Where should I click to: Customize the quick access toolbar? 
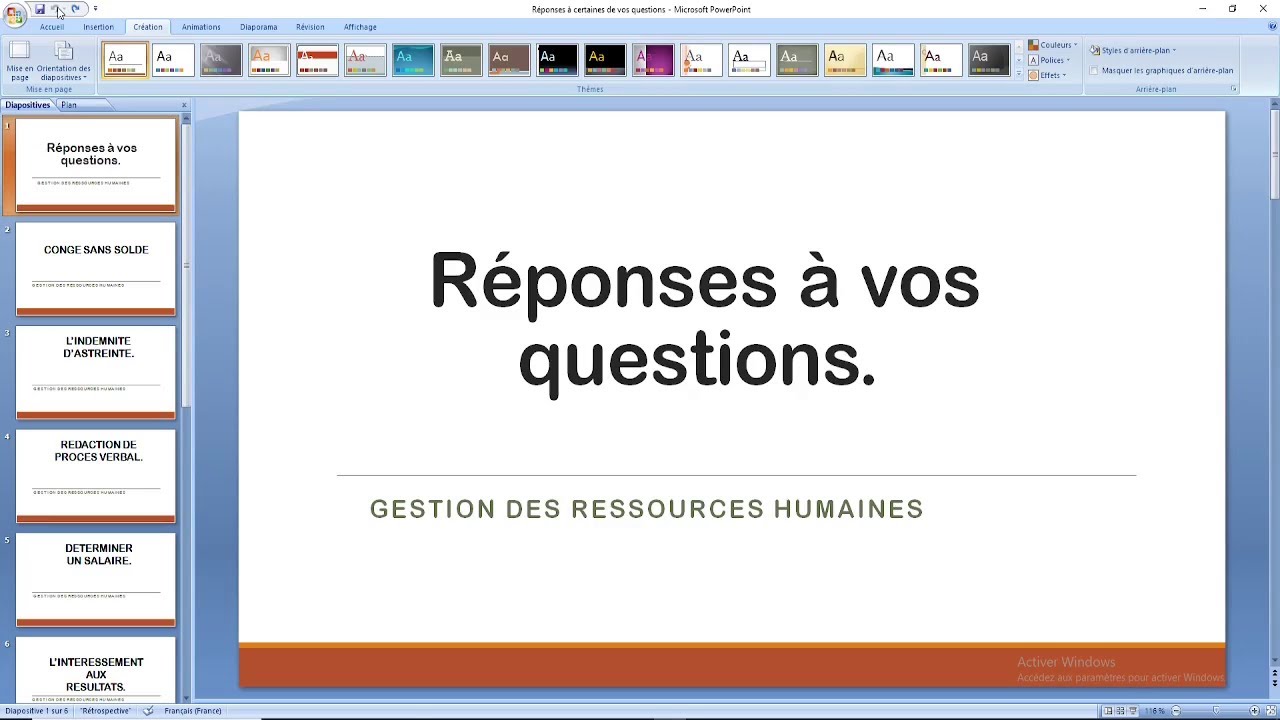pyautogui.click(x=95, y=9)
